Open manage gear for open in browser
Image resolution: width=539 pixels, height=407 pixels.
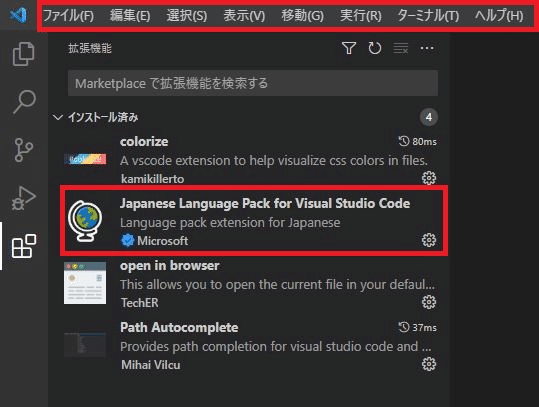429,302
